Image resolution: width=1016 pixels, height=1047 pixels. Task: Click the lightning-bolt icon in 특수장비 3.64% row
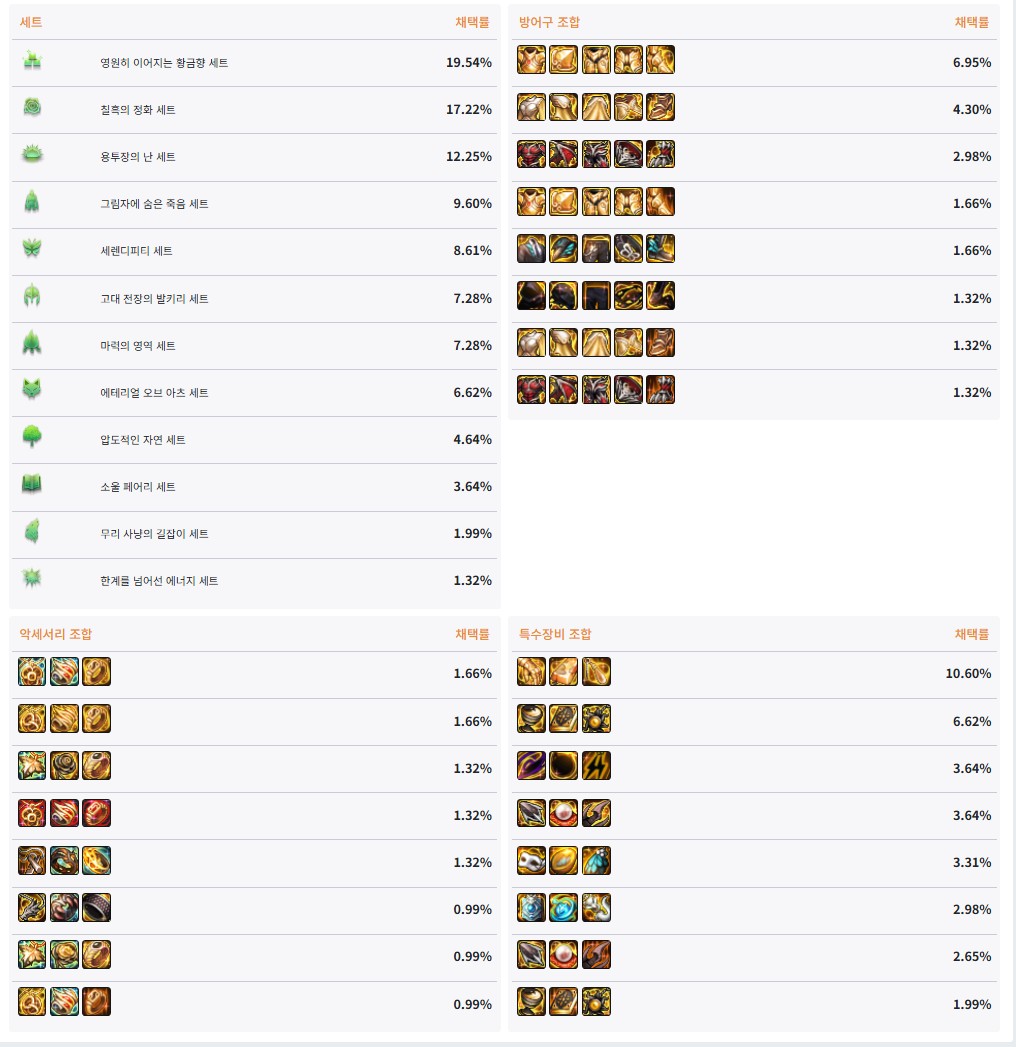(x=596, y=766)
